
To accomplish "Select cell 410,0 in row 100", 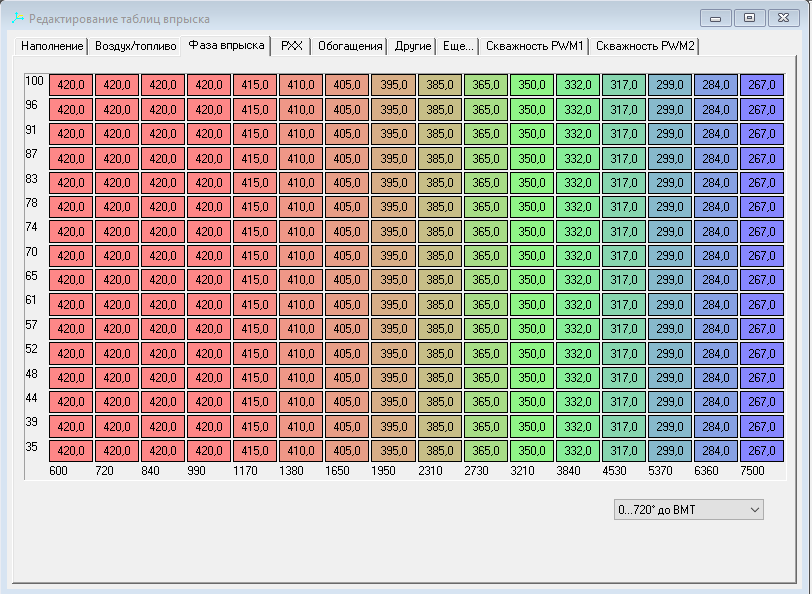I will pos(301,85).
